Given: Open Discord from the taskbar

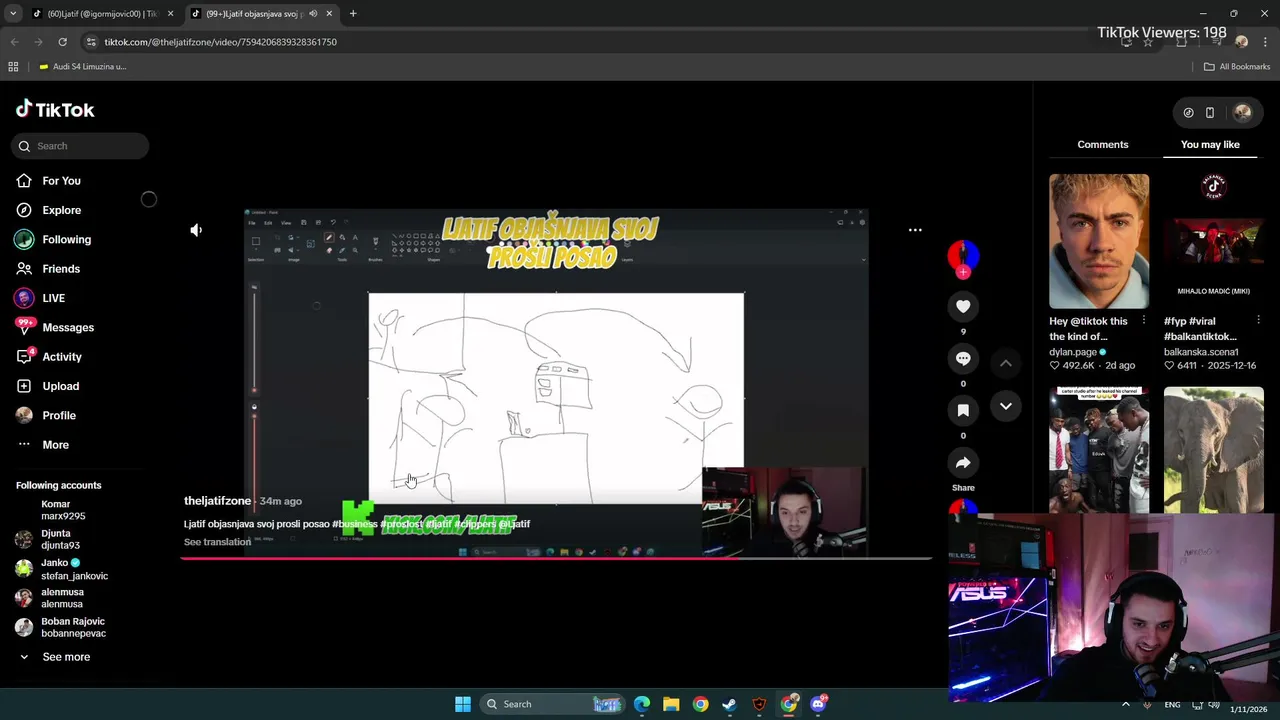Looking at the screenshot, I should coord(819,704).
